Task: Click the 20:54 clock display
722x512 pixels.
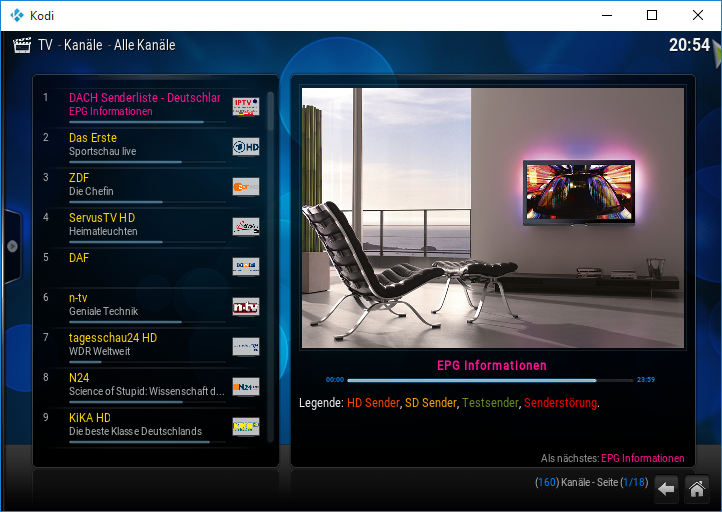Action: point(689,45)
